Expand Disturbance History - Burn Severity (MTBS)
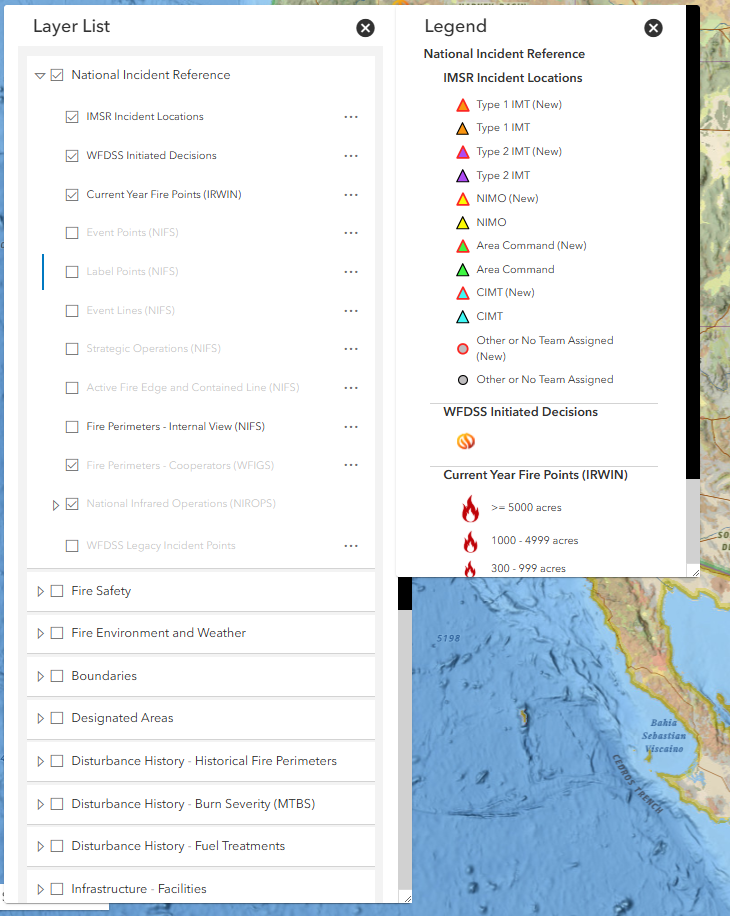Screen dimensions: 730x916 40,804
